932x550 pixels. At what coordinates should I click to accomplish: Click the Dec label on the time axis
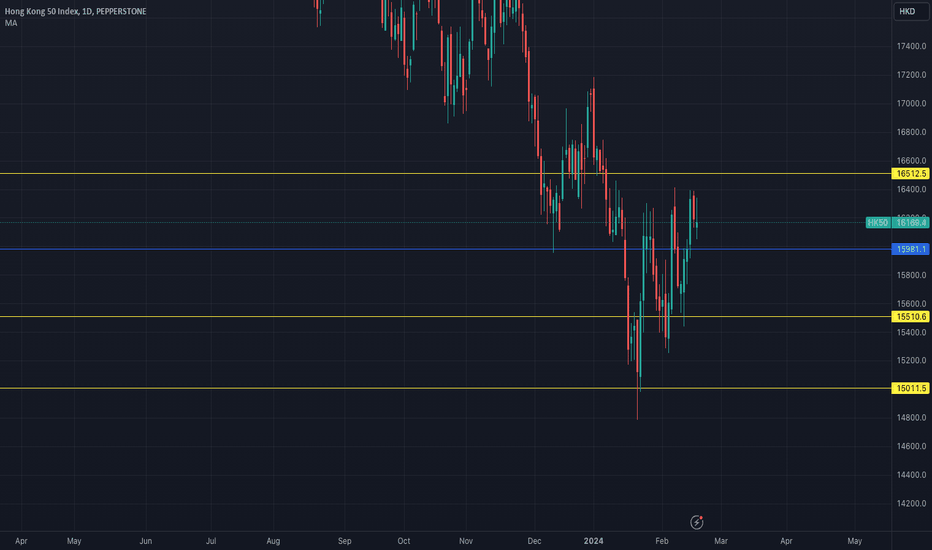534,541
